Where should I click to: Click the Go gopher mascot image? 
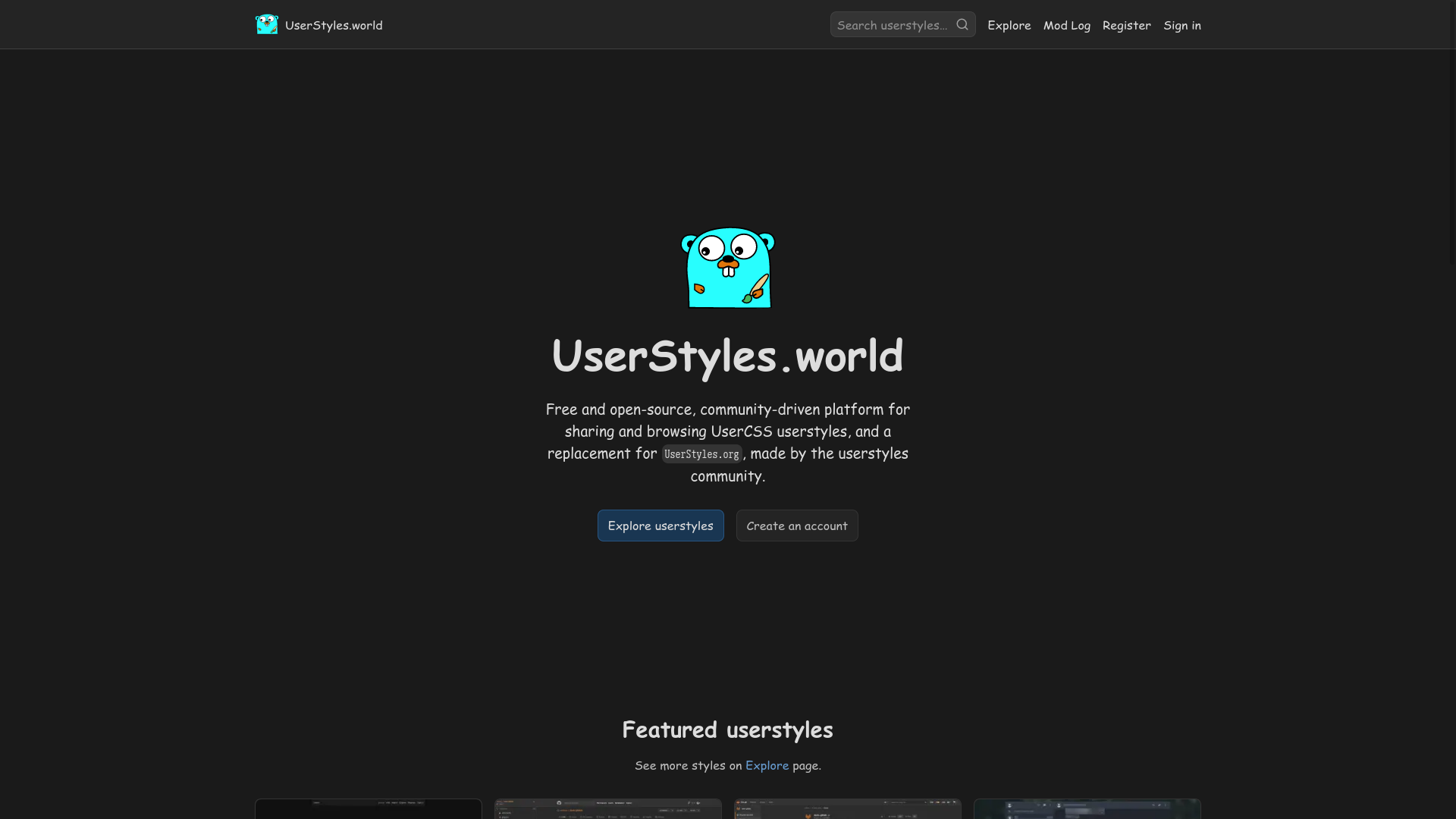(728, 266)
